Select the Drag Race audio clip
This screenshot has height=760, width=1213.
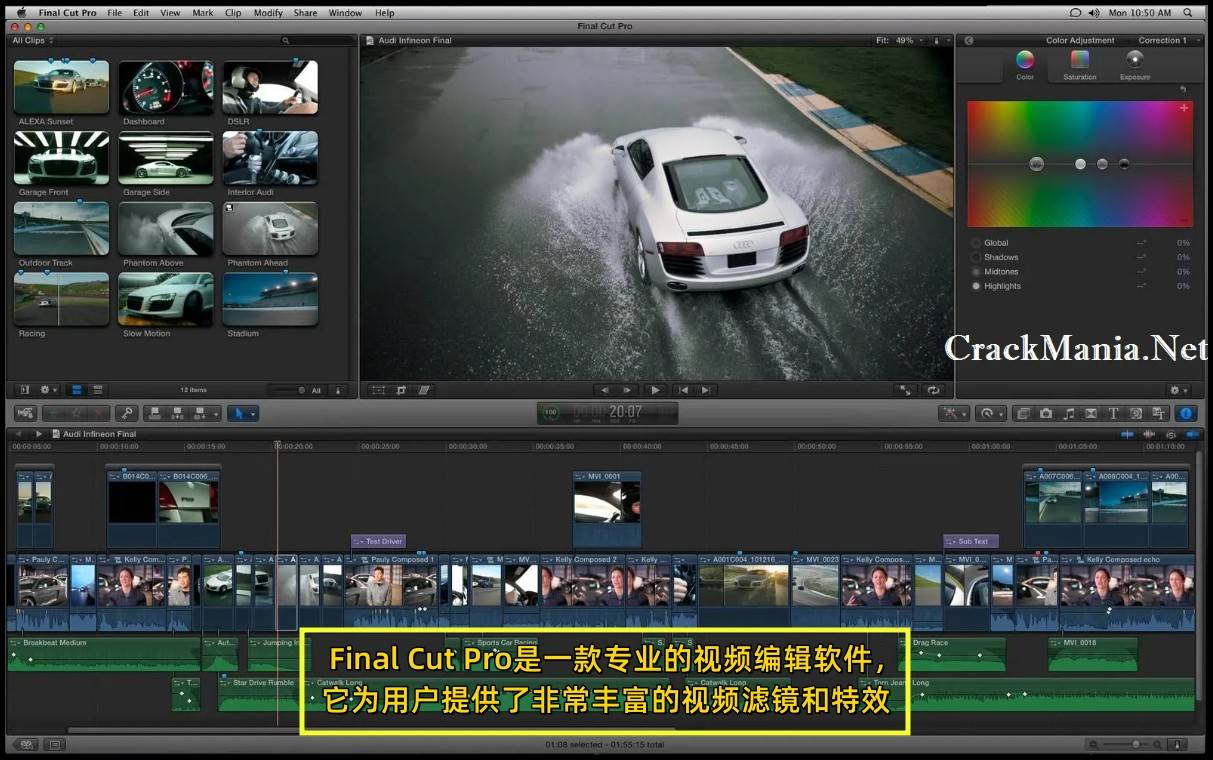(x=952, y=654)
